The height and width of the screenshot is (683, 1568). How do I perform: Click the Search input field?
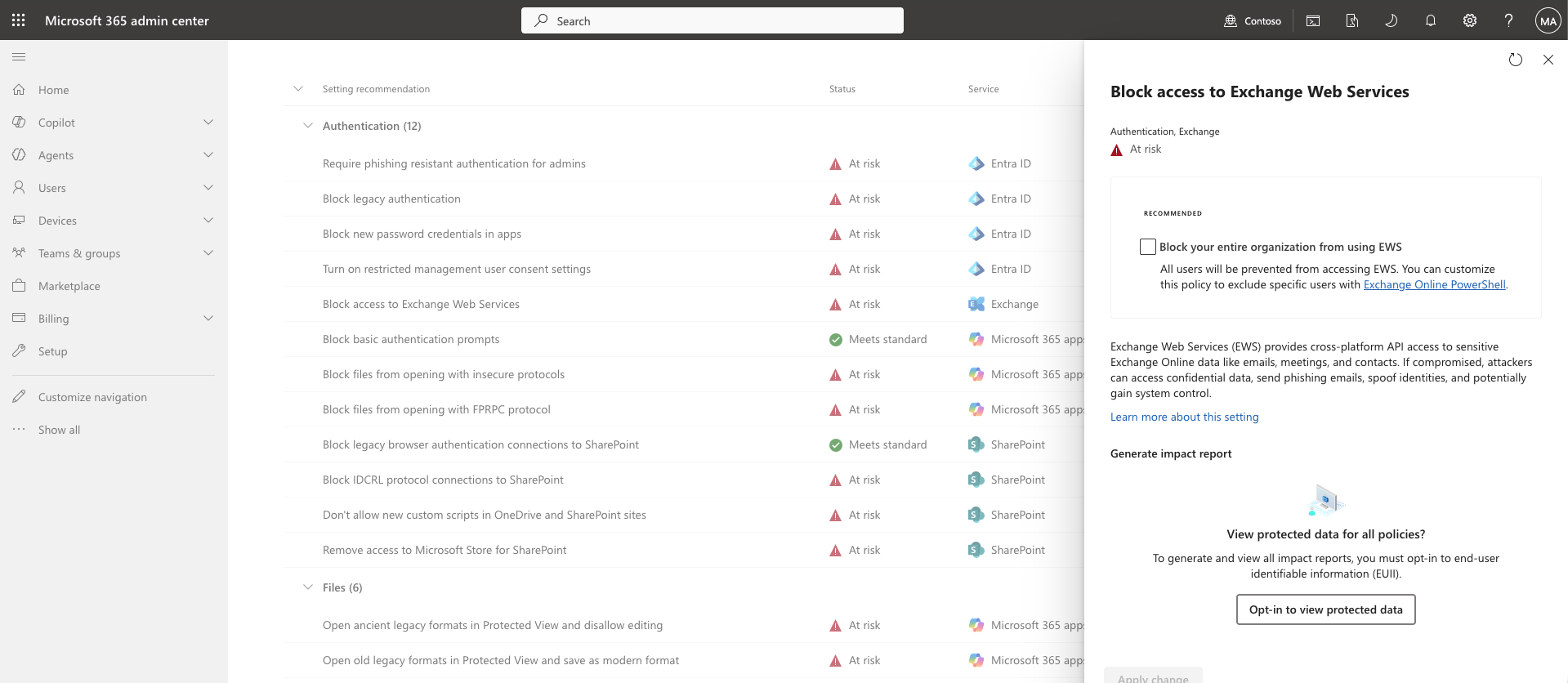pyautogui.click(x=713, y=20)
